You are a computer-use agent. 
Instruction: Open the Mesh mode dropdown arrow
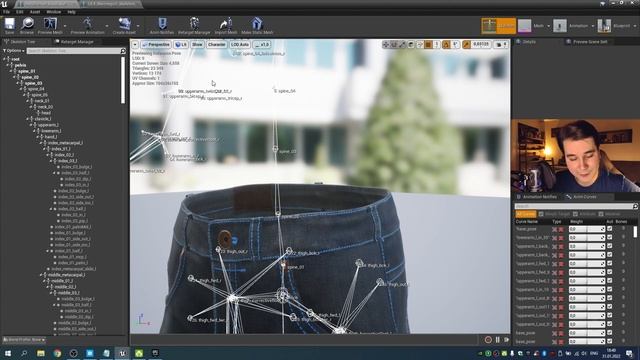point(548,26)
